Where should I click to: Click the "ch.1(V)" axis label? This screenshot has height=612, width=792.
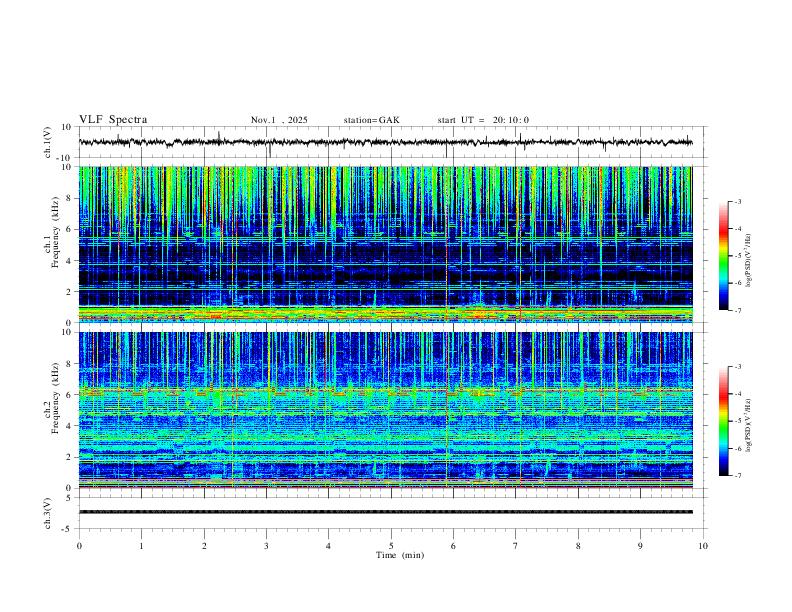[48, 142]
